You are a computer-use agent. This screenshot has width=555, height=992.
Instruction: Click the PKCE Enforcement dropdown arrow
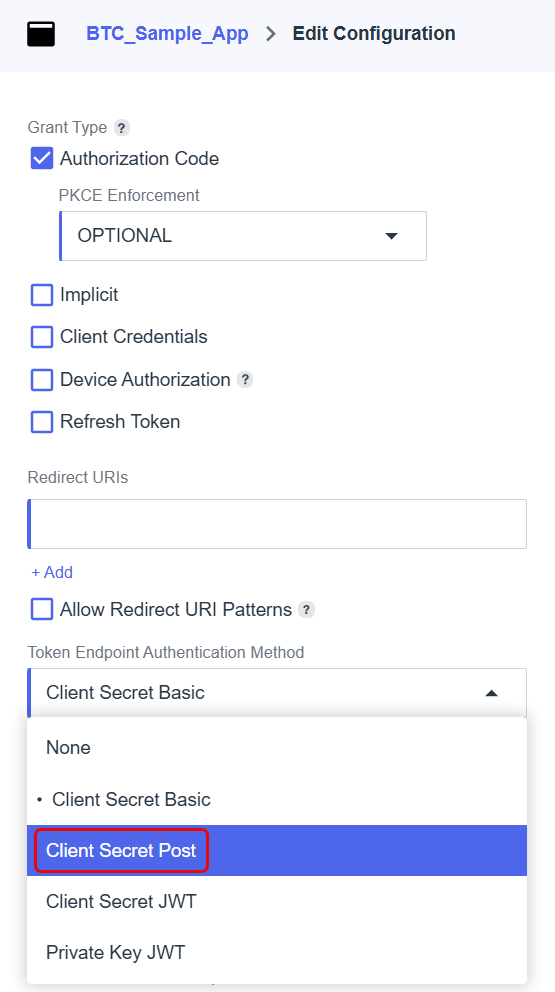391,236
